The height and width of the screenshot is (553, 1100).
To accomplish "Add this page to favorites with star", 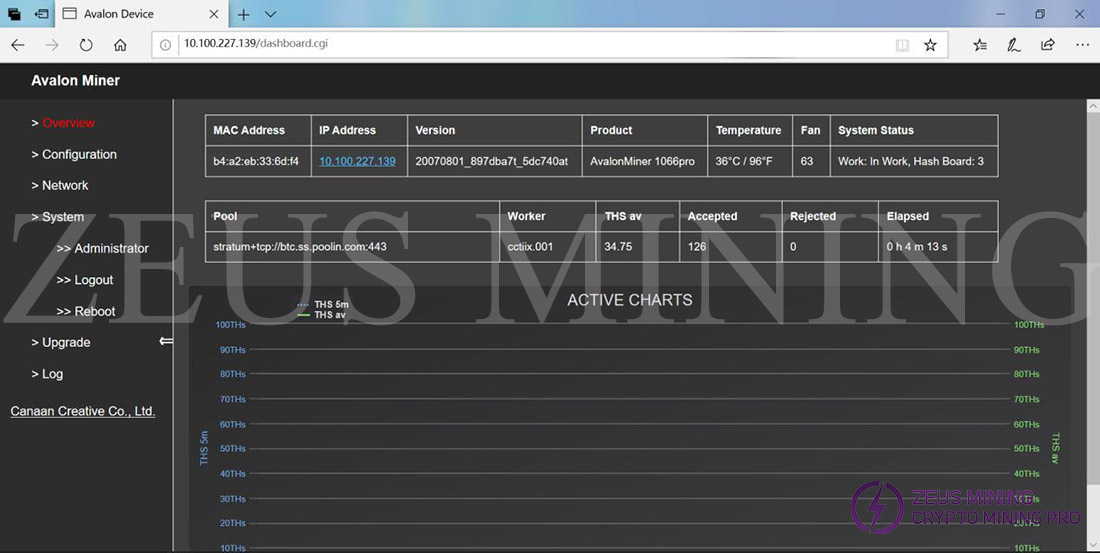I will click(x=930, y=45).
